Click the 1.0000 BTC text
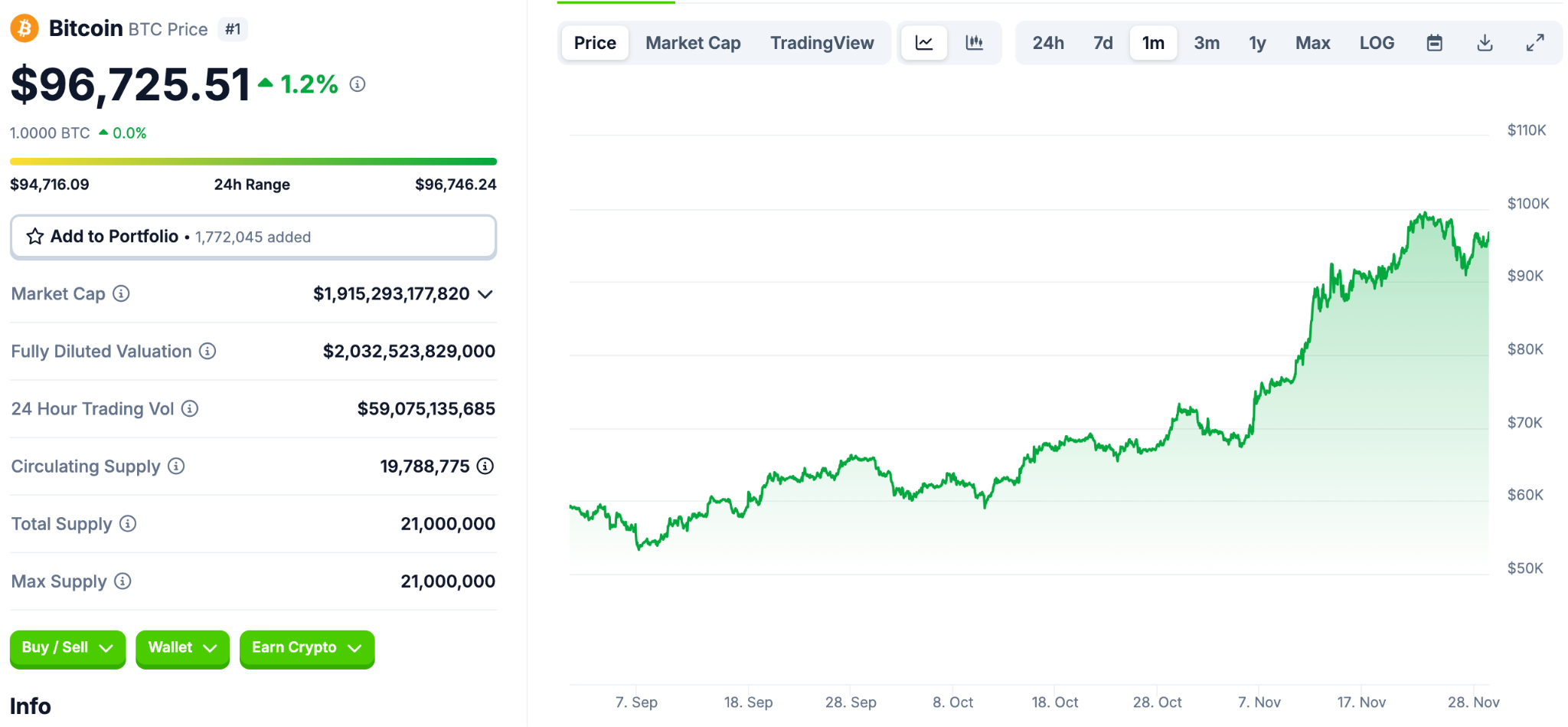This screenshot has width=1568, height=727. coord(50,133)
